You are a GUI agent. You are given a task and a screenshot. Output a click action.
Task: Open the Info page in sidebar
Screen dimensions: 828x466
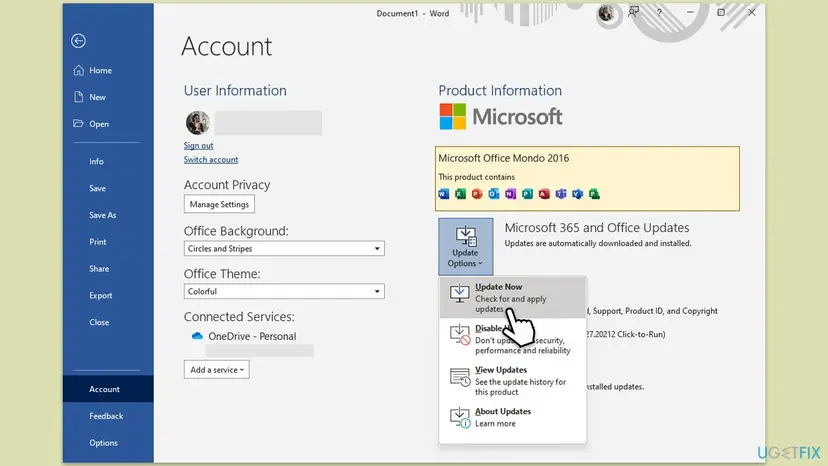click(96, 161)
